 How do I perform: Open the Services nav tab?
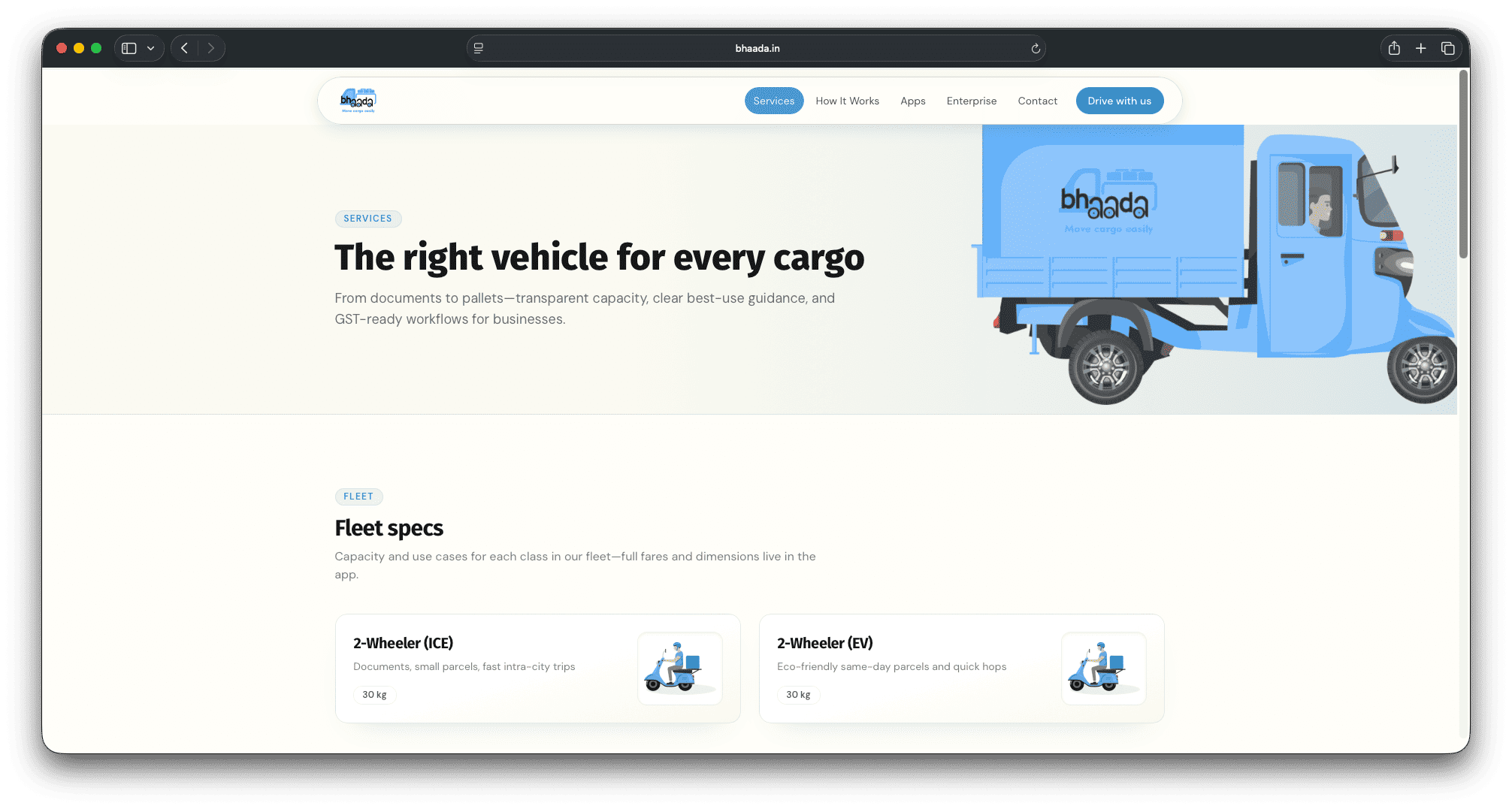pyautogui.click(x=774, y=101)
